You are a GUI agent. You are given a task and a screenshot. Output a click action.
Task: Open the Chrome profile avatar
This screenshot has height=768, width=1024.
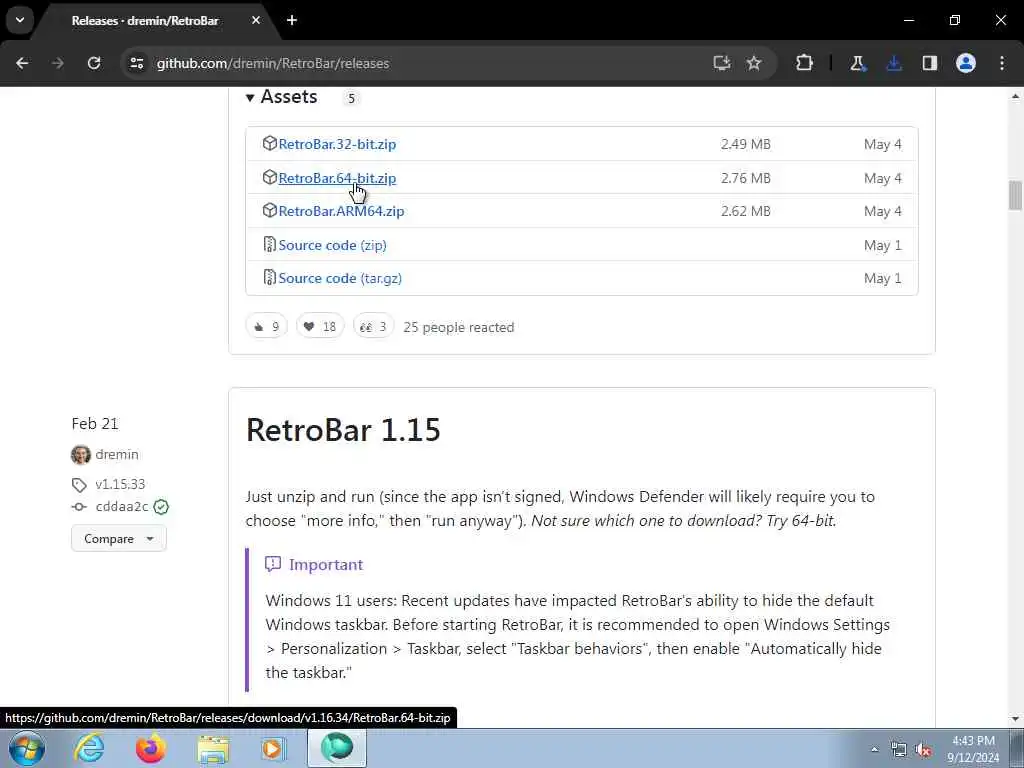(x=966, y=63)
